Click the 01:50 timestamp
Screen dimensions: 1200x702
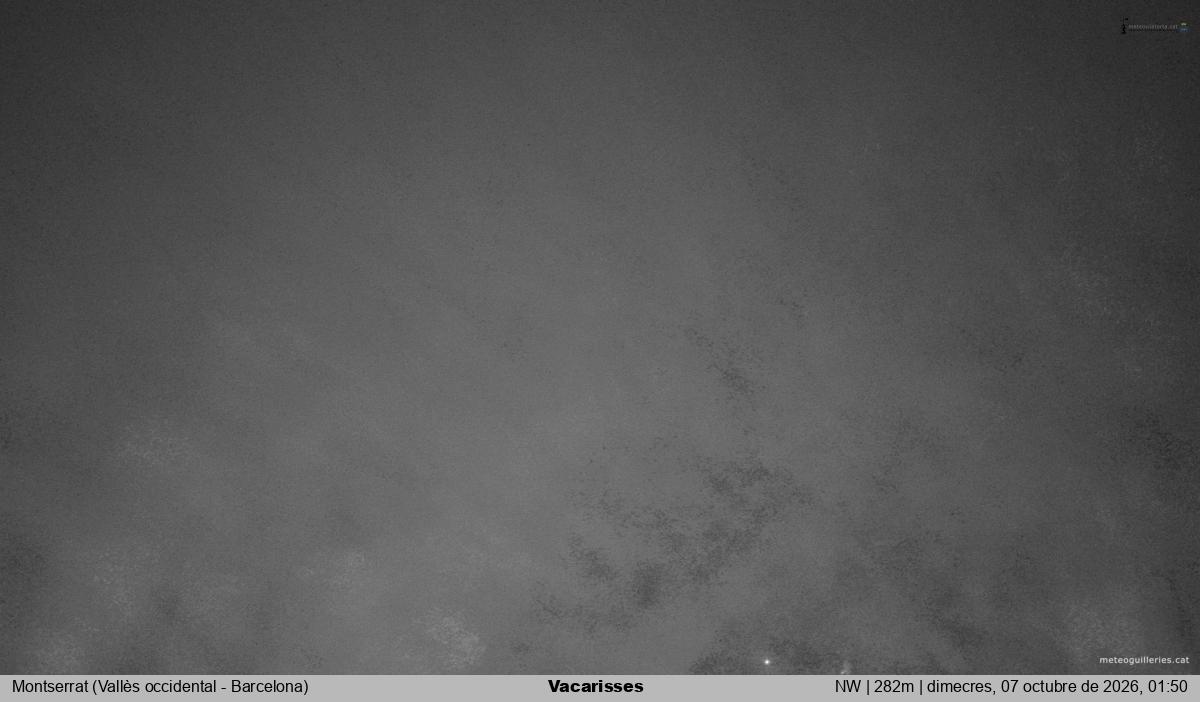1169,687
